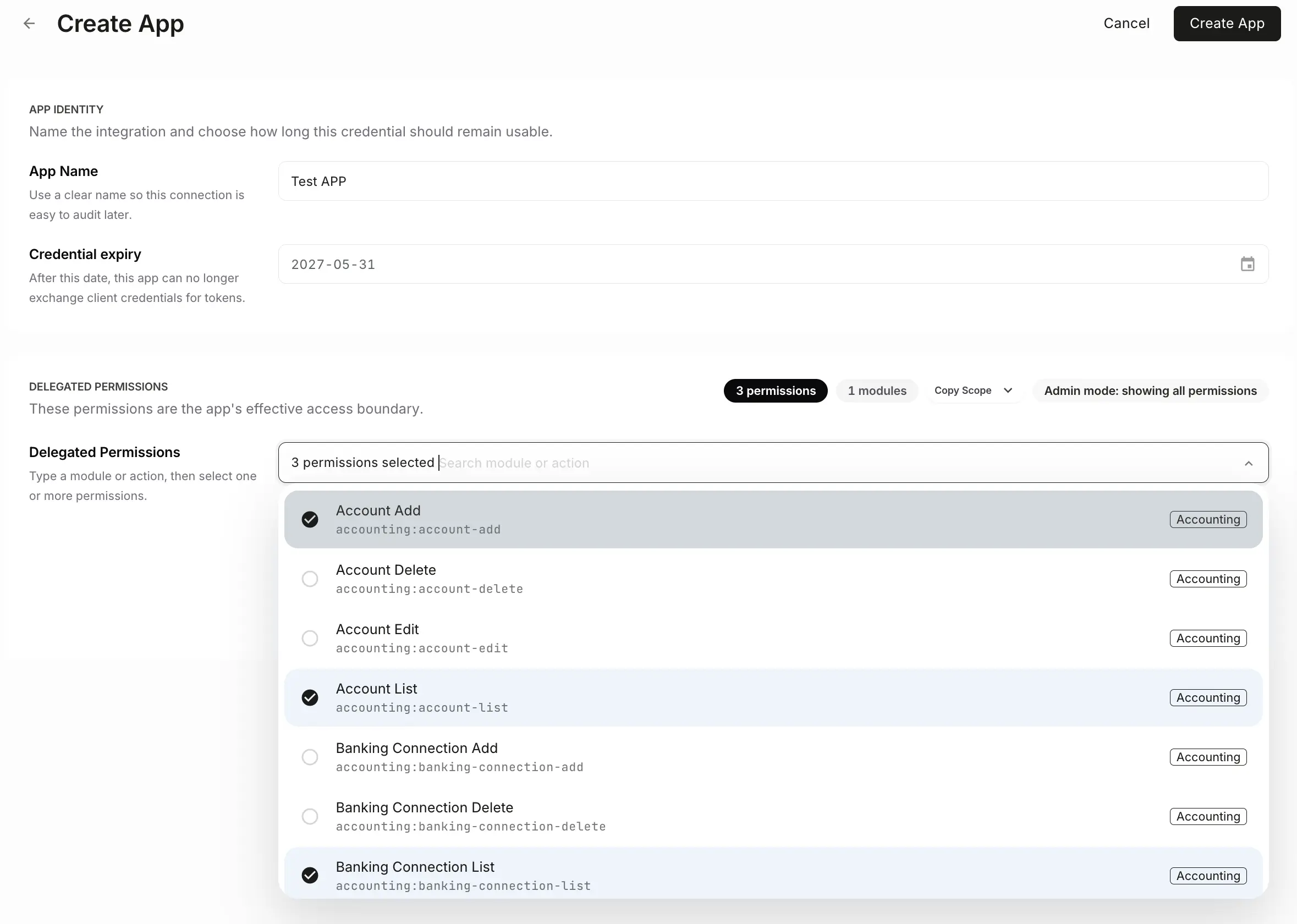
Task: Click Accounting tag on Account Add row
Action: 1208,519
